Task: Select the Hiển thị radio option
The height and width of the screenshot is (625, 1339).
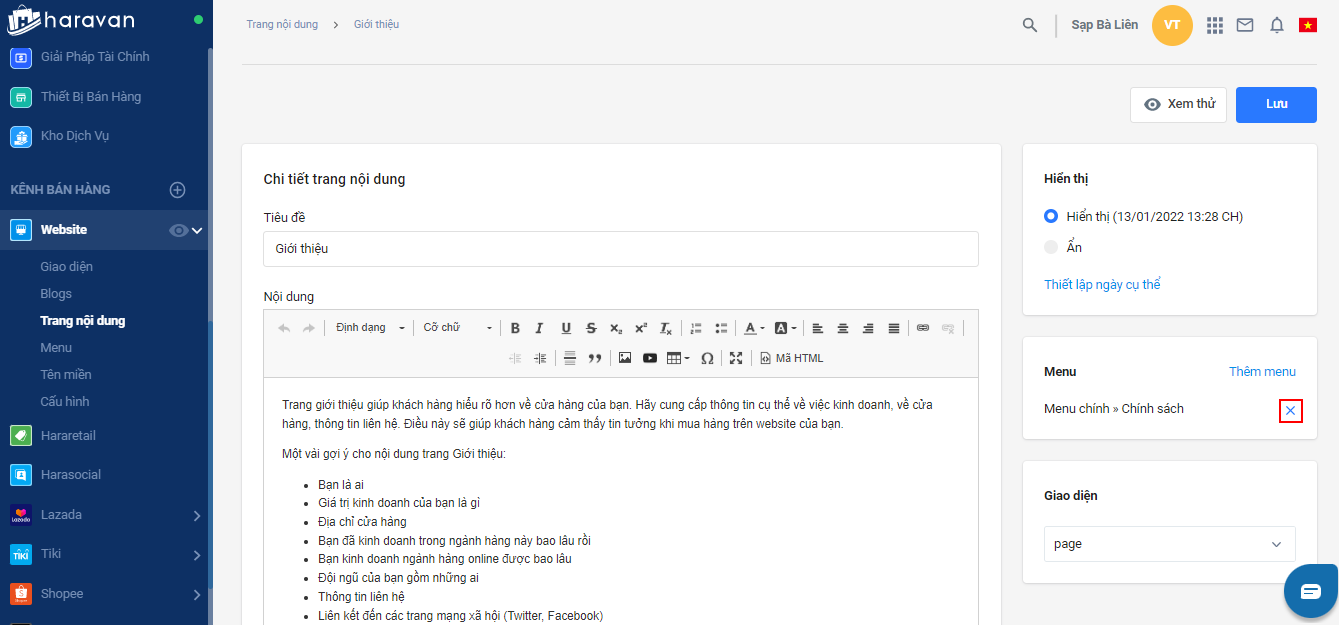Action: (x=1050, y=216)
